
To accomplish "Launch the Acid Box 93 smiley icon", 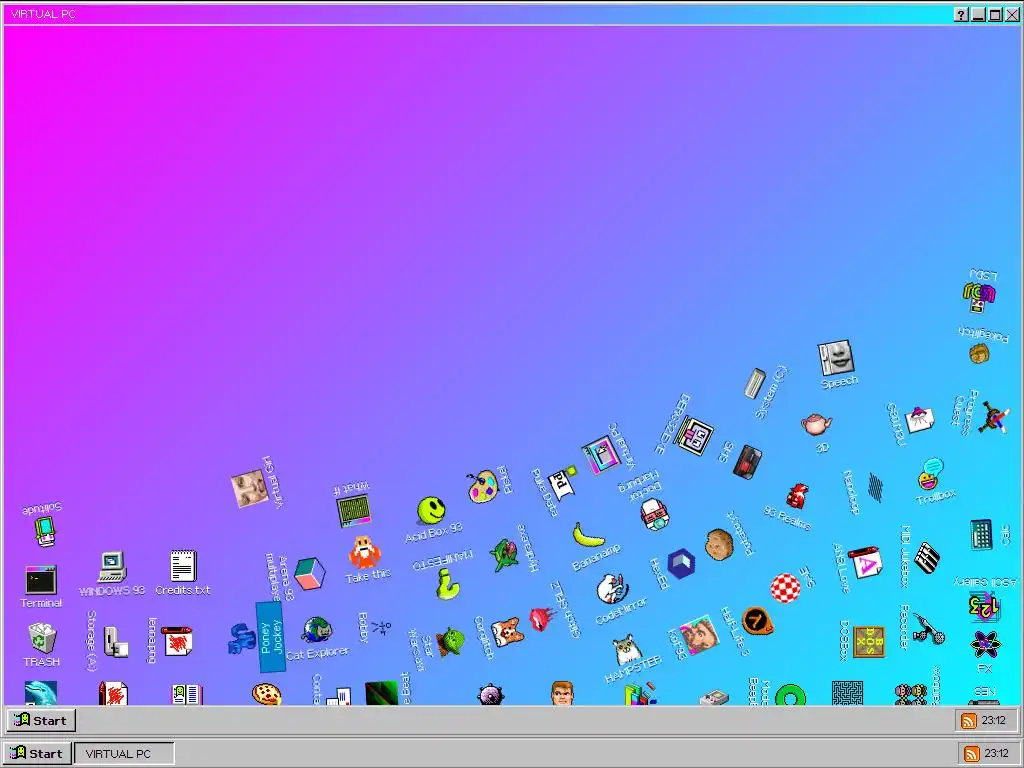I will point(431,510).
